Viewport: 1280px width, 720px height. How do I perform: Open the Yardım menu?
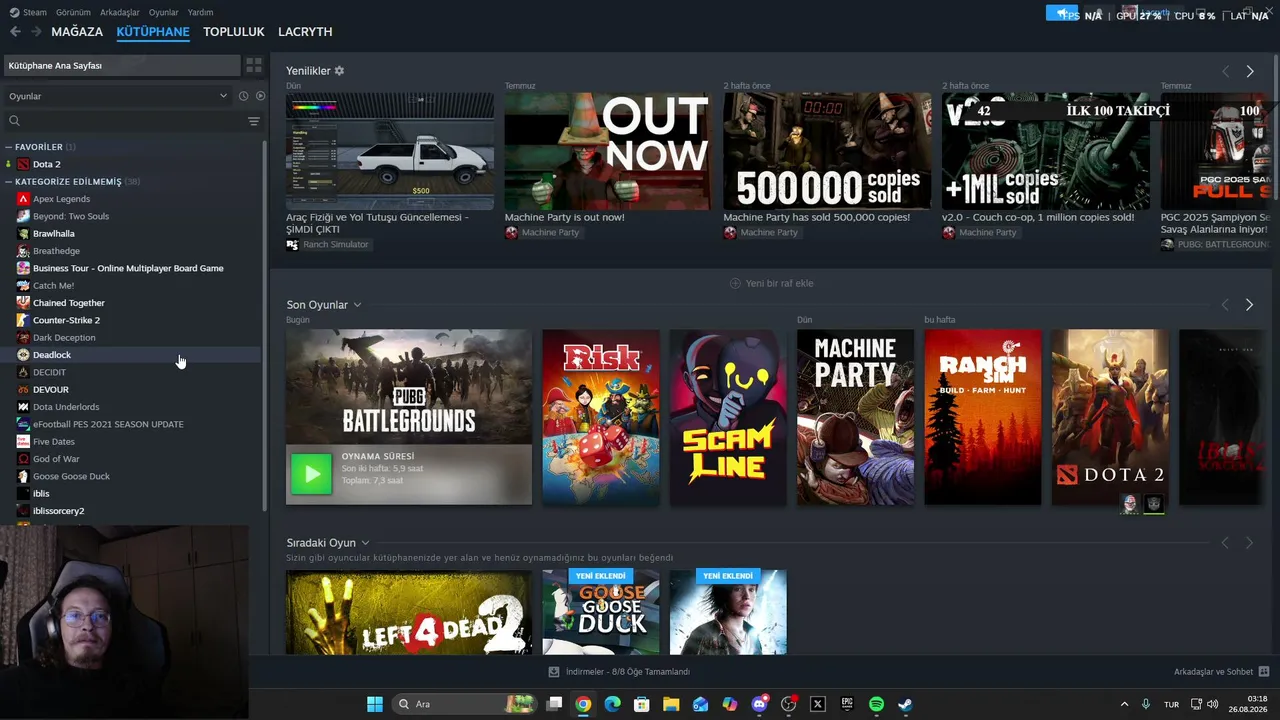coord(201,12)
